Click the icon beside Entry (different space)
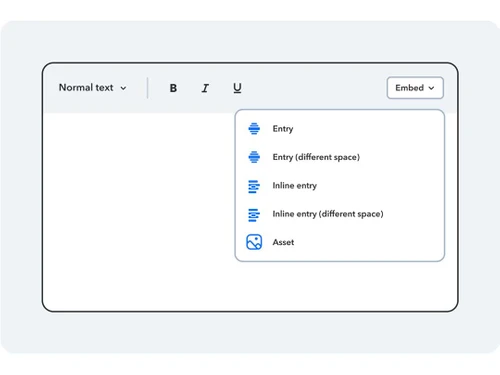The image size is (500, 375). click(x=254, y=157)
